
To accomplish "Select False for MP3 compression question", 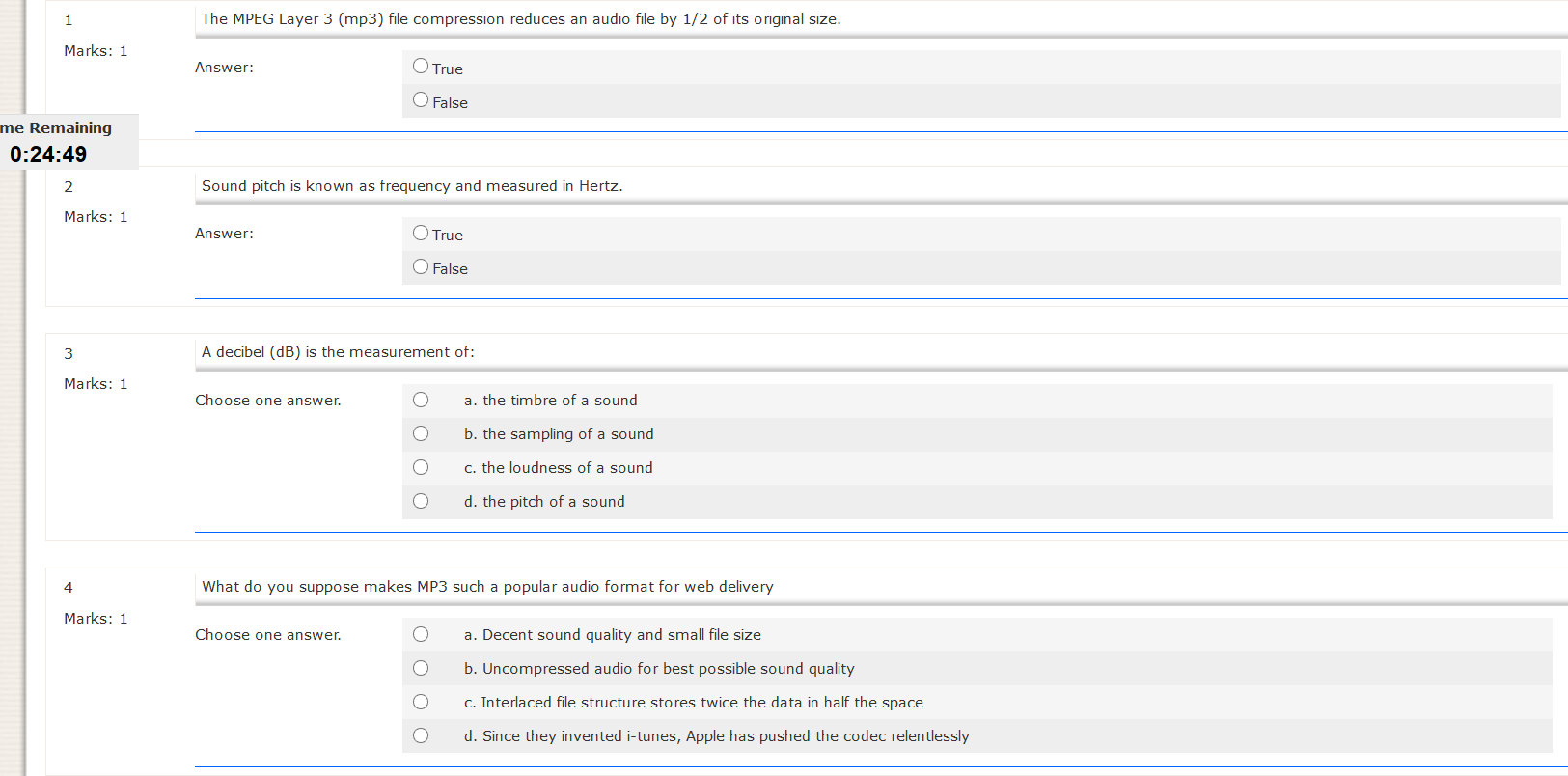I will pos(421,100).
